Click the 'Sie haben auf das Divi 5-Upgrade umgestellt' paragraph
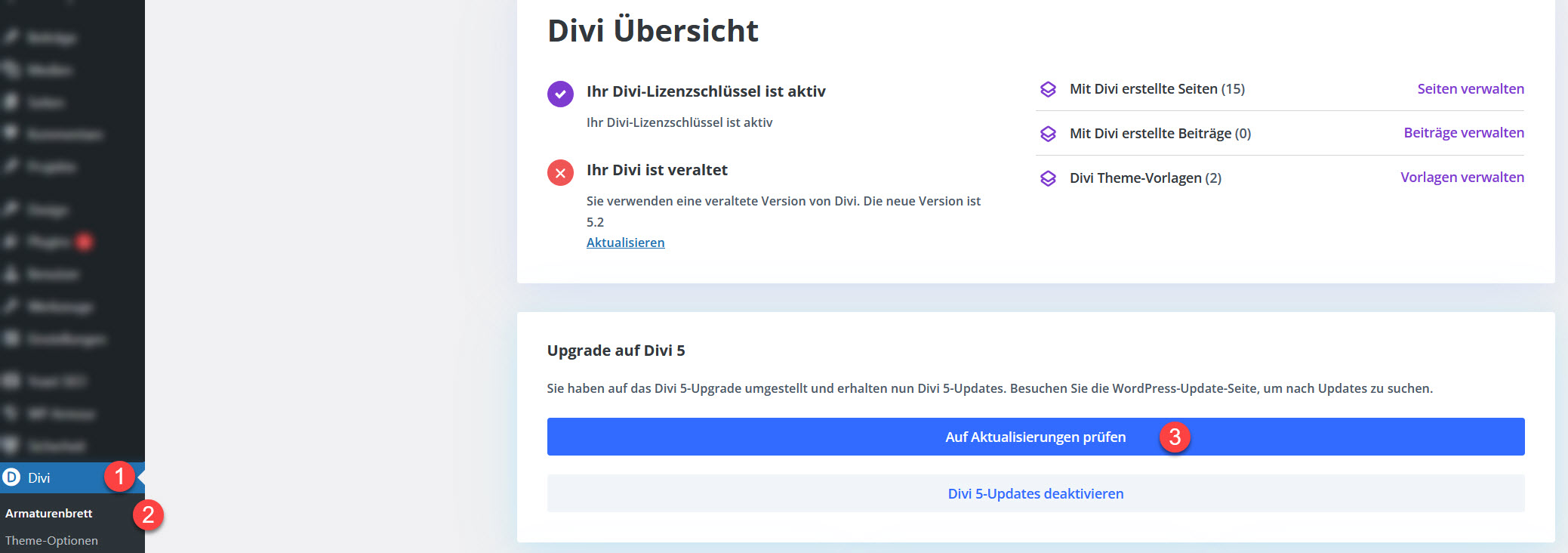 tap(990, 388)
